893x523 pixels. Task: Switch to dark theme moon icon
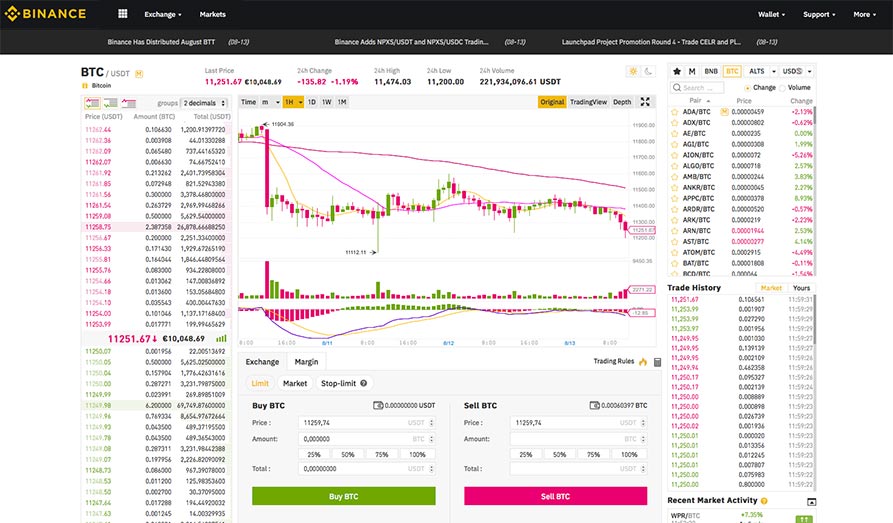(x=648, y=71)
